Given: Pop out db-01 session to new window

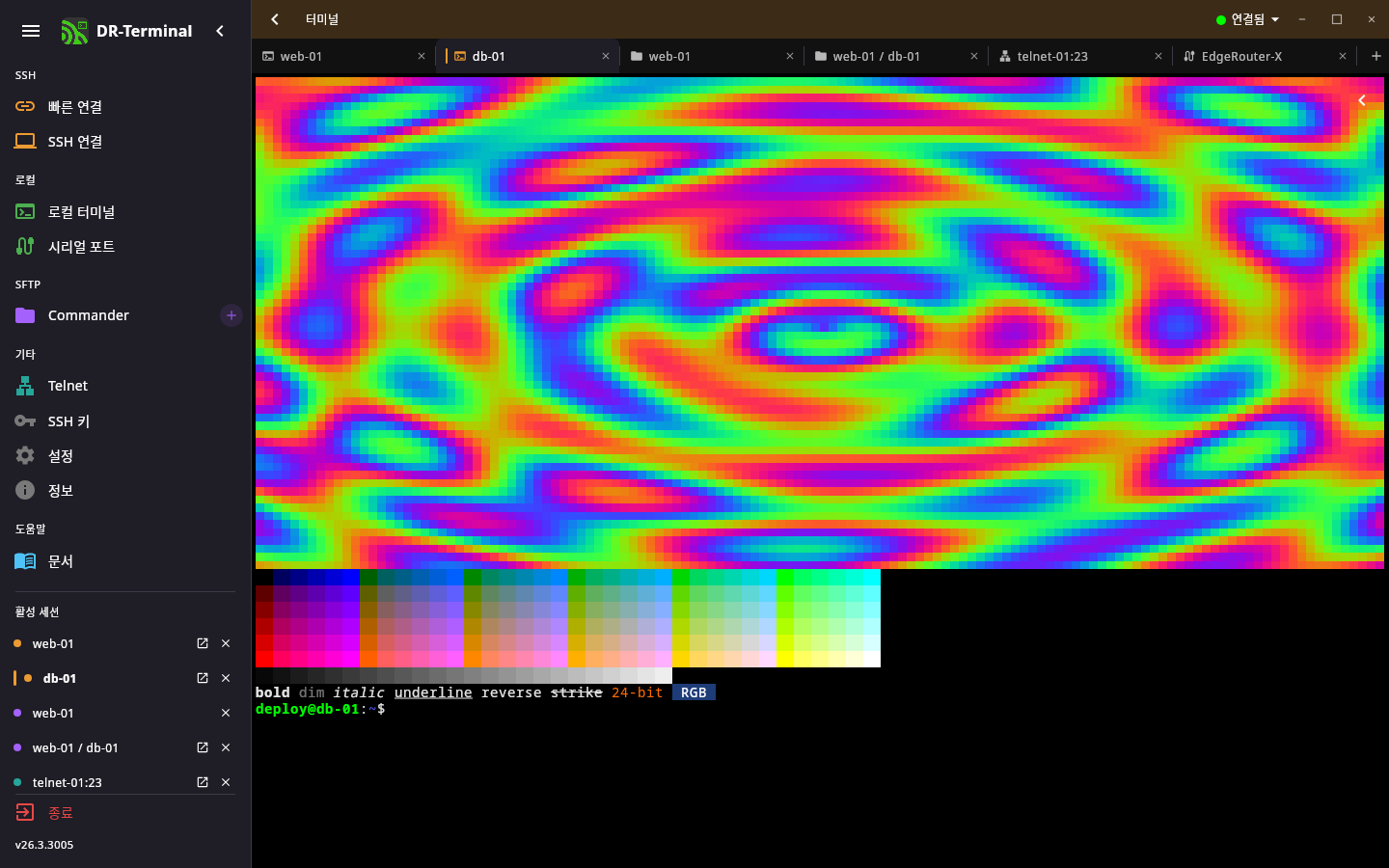Looking at the screenshot, I should [203, 678].
